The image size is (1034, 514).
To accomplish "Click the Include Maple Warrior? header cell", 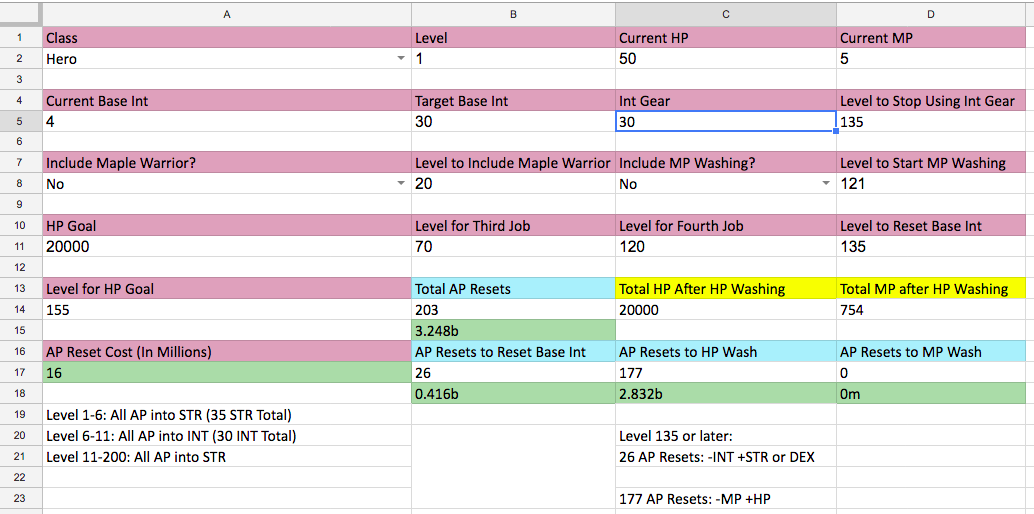I will tap(227, 163).
